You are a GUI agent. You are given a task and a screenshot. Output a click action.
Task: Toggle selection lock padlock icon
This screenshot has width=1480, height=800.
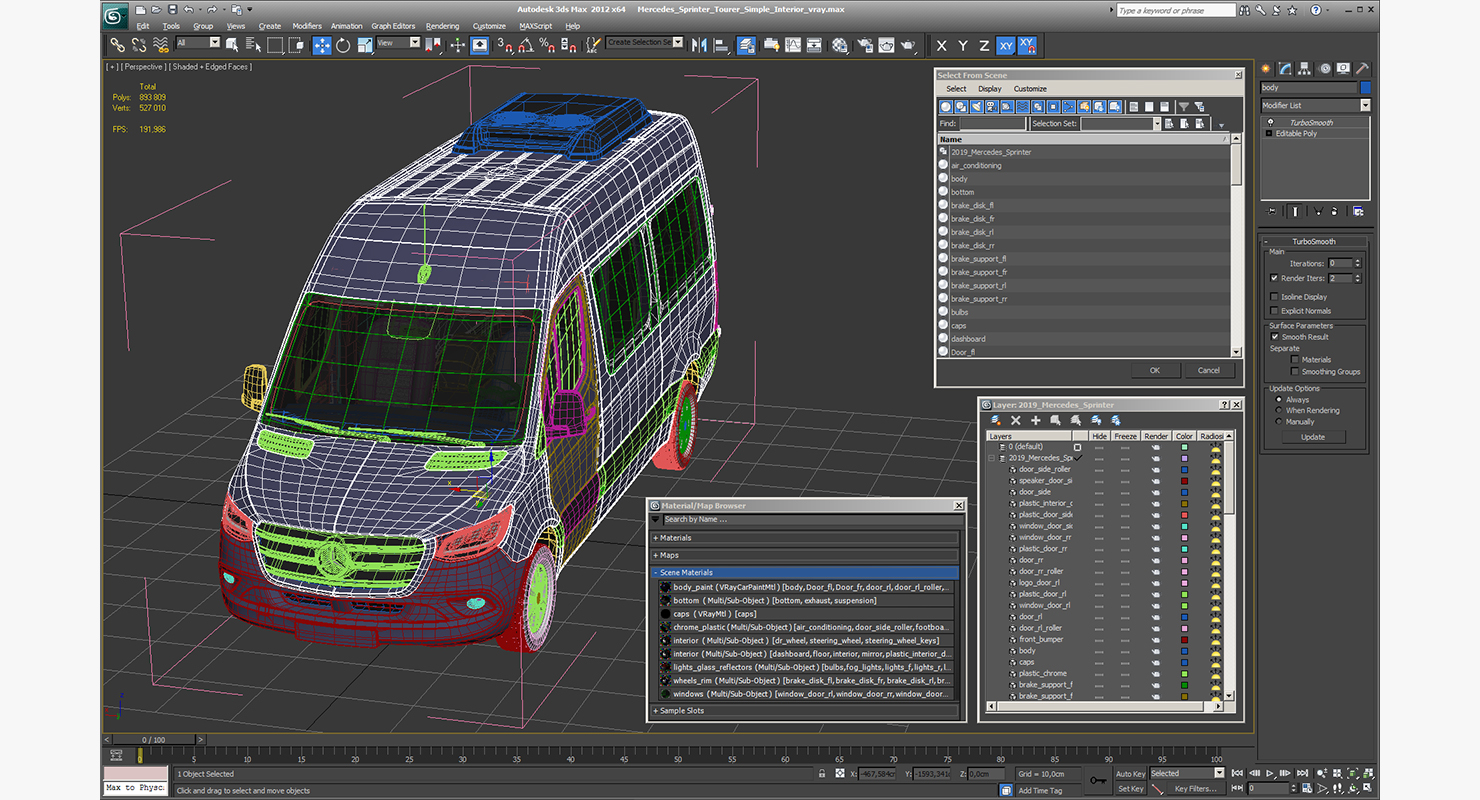point(821,773)
